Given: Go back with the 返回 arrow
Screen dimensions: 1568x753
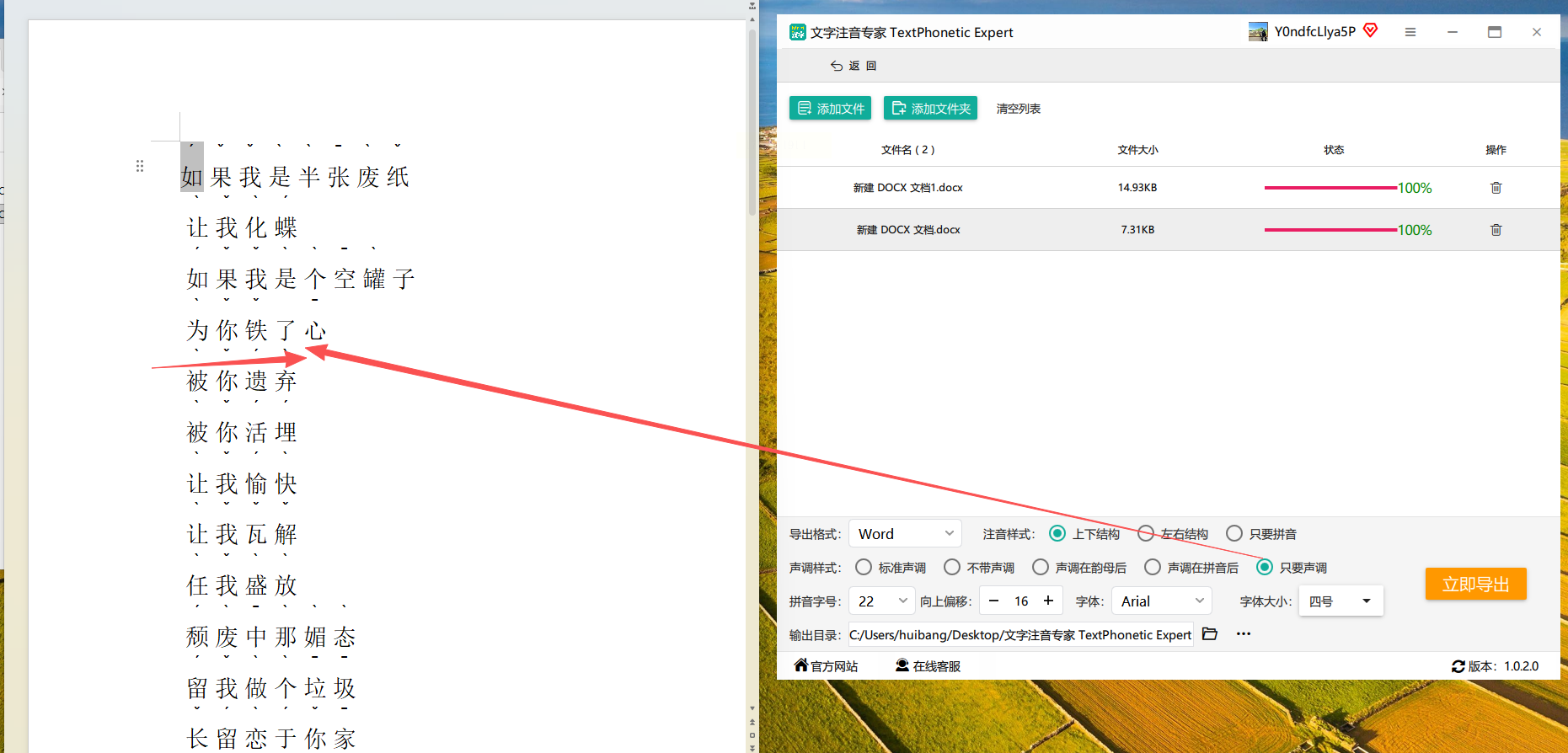Looking at the screenshot, I should tap(854, 66).
